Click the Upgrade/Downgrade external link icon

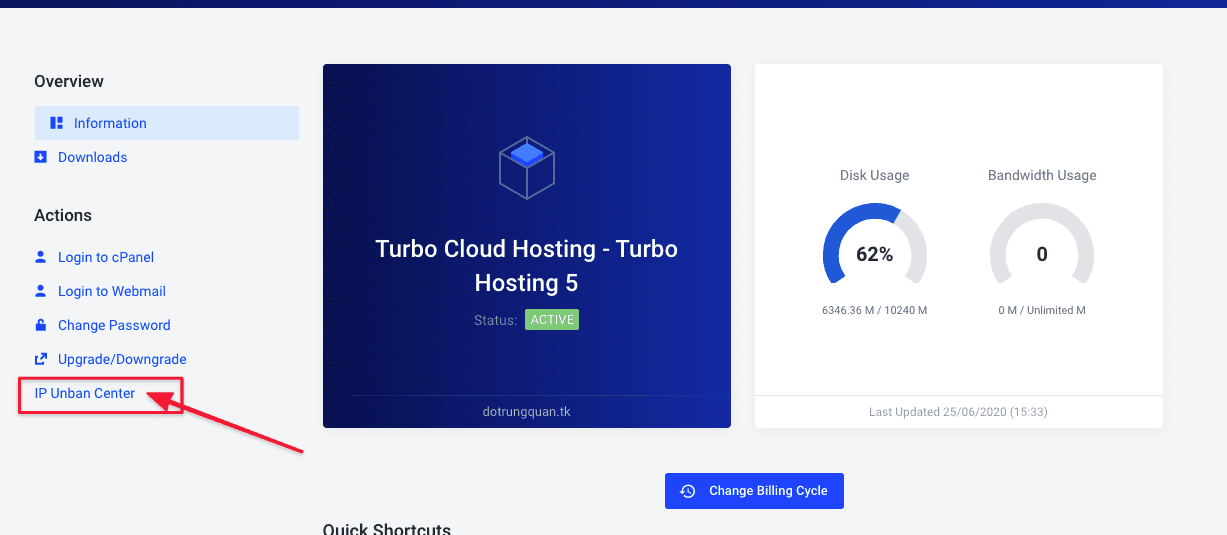click(x=41, y=359)
